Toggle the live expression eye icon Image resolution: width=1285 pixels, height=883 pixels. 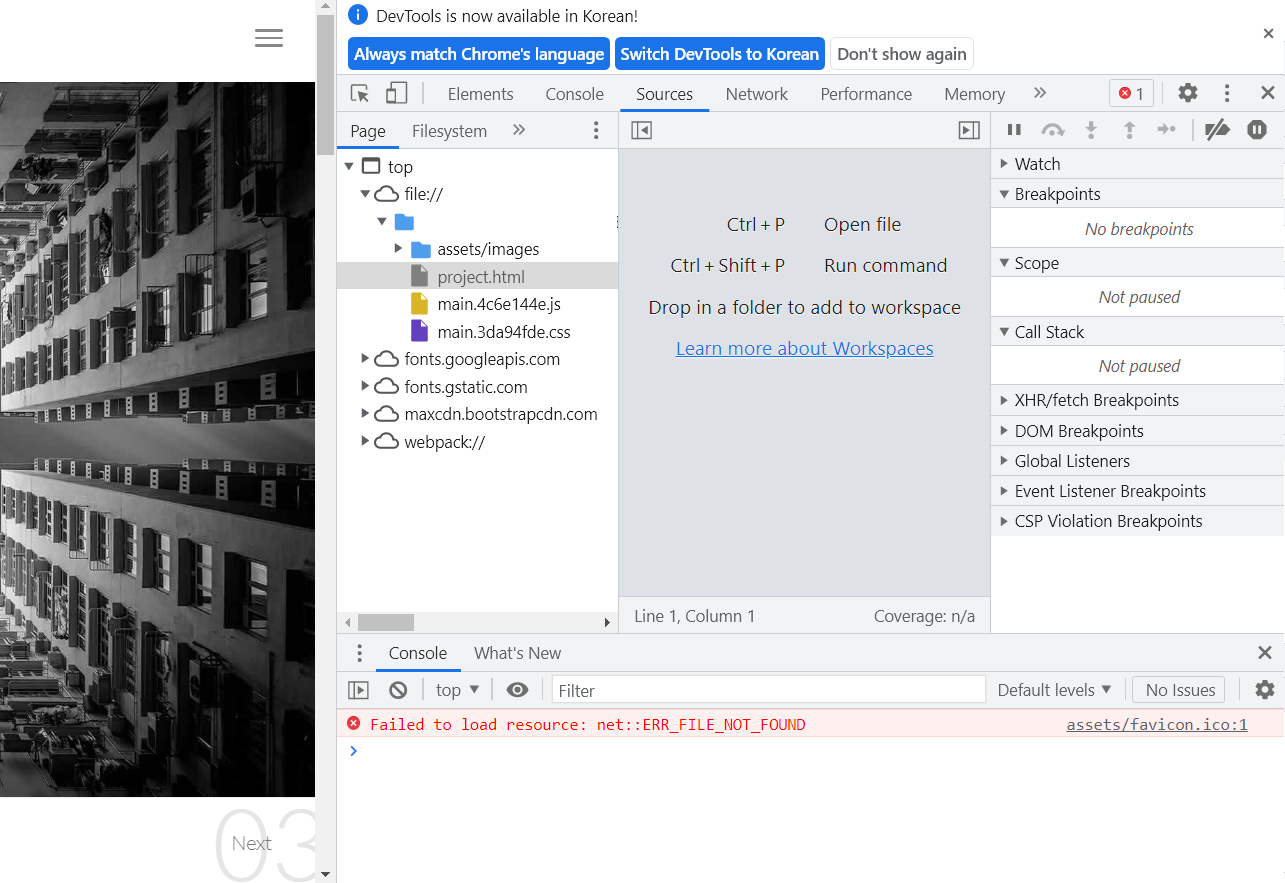[517, 690]
